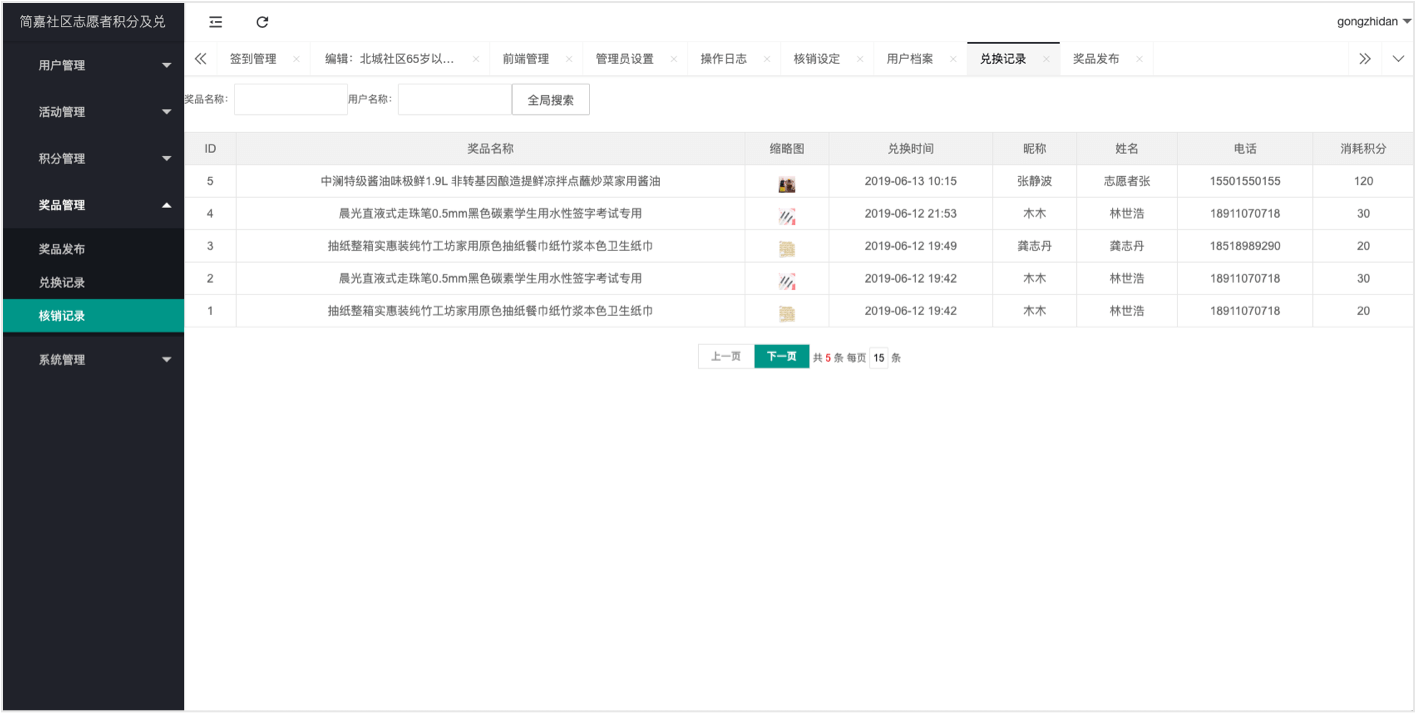Image resolution: width=1416 pixels, height=714 pixels.
Task: Close the 兑换记录 tab
Action: tap(1046, 59)
